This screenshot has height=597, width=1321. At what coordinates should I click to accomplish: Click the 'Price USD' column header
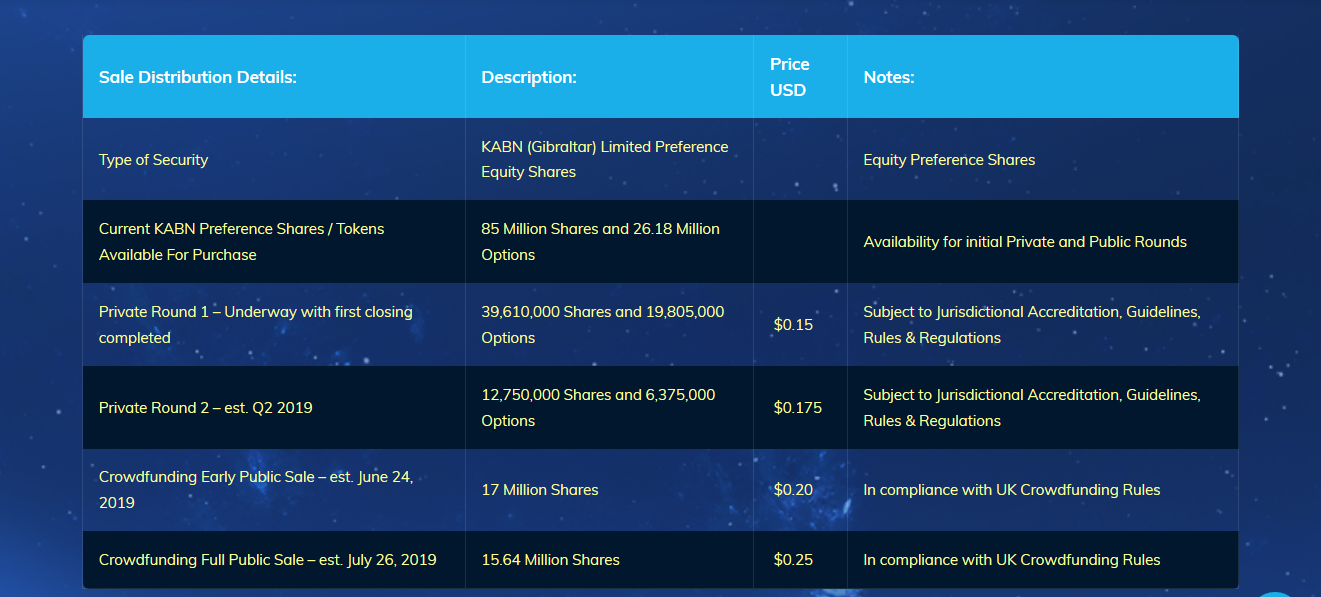[x=789, y=77]
